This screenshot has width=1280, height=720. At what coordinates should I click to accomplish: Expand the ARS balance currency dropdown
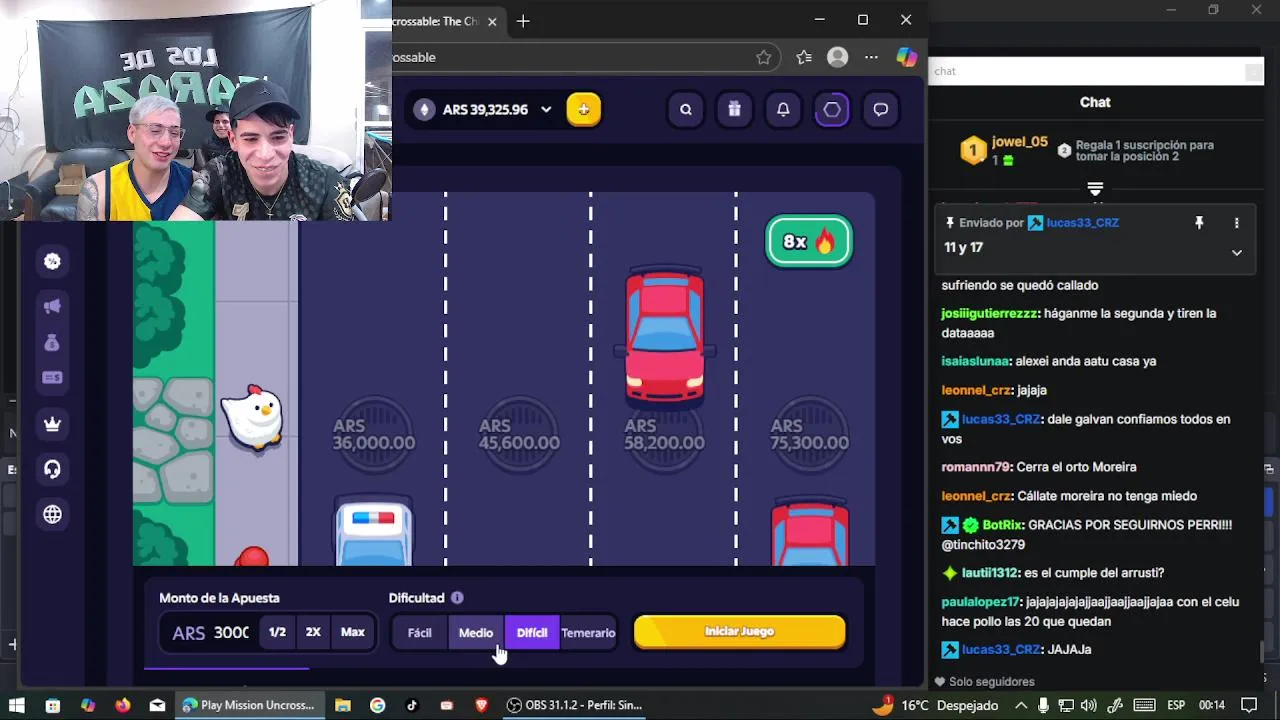tap(546, 110)
